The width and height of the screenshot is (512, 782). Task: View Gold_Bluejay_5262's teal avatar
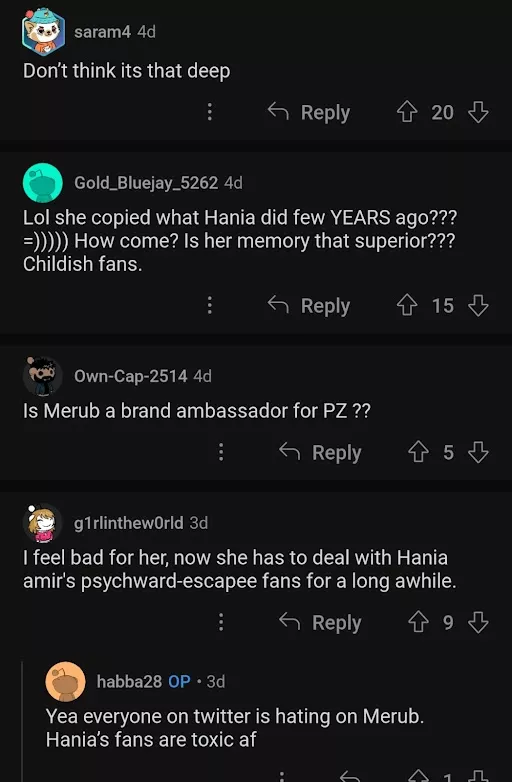point(43,183)
